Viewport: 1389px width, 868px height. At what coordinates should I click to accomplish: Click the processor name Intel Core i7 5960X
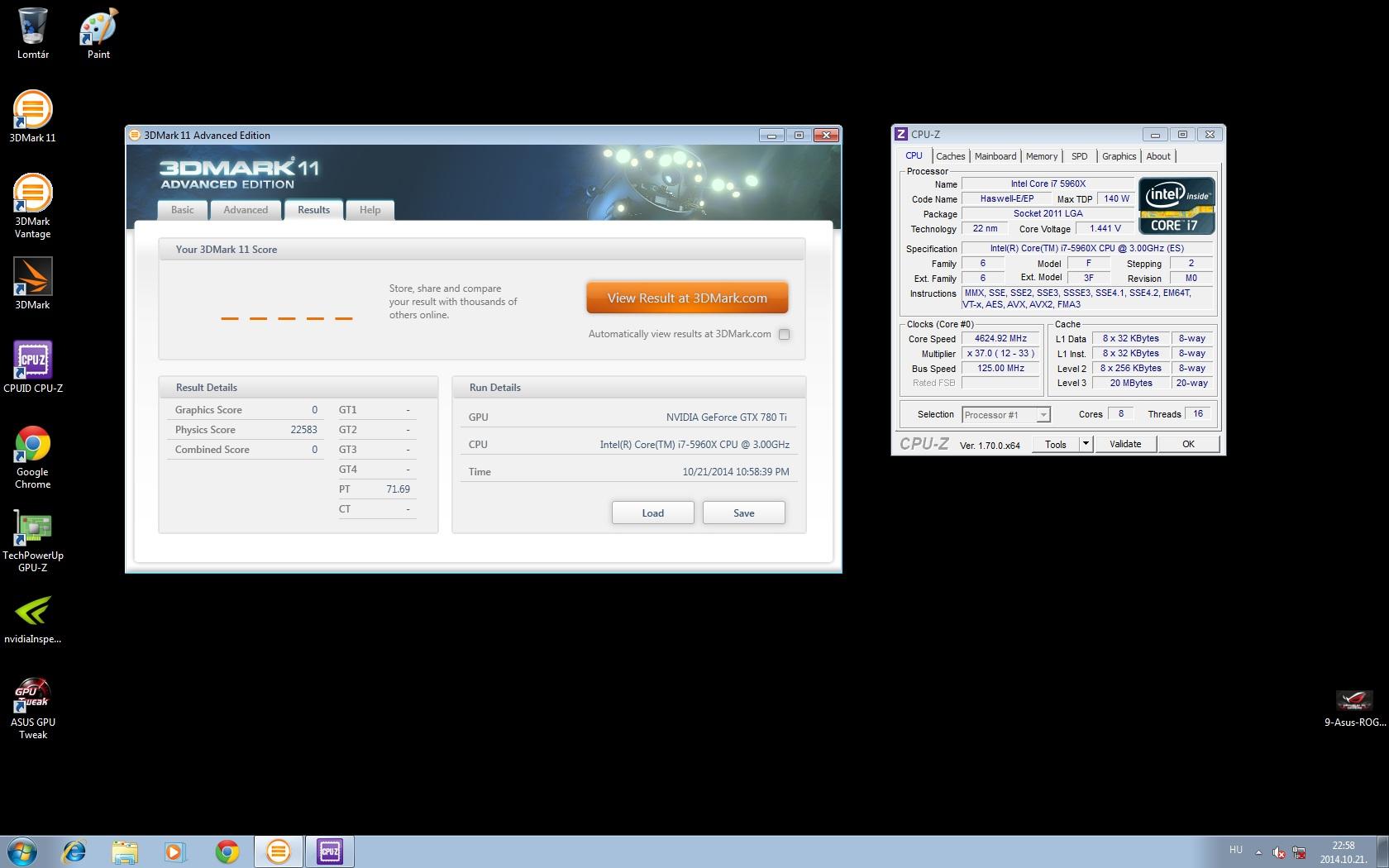[x=1048, y=184]
